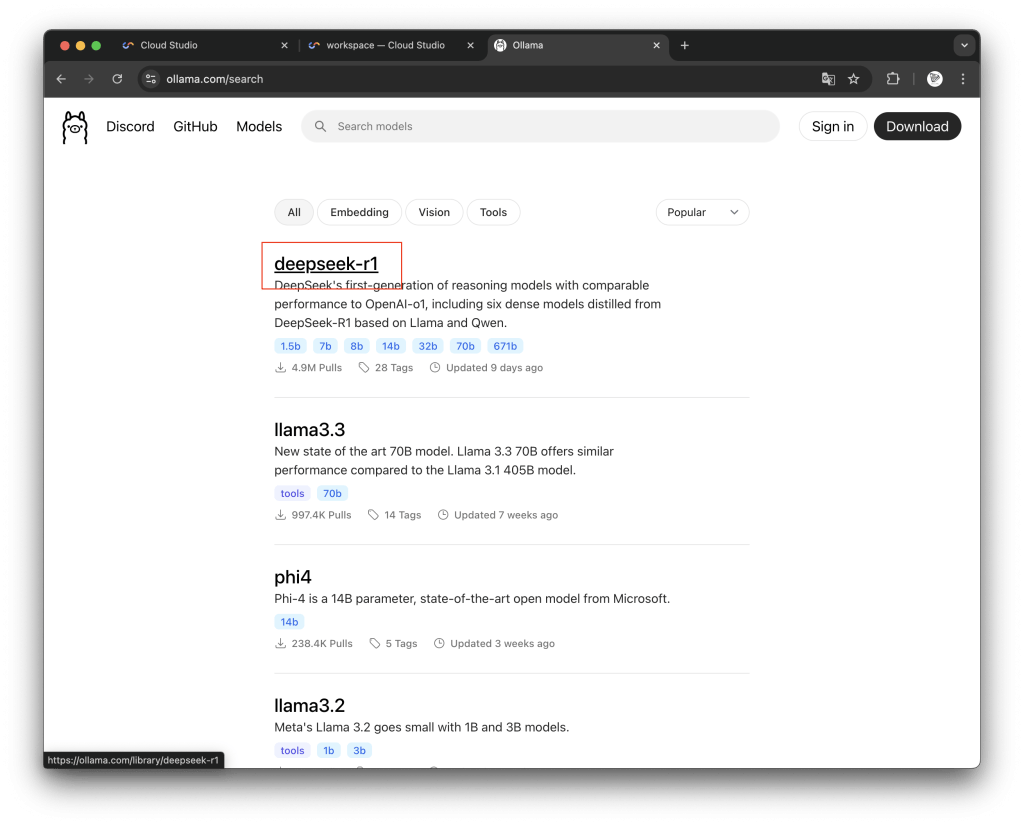Click the 5 Tags text

tap(401, 644)
